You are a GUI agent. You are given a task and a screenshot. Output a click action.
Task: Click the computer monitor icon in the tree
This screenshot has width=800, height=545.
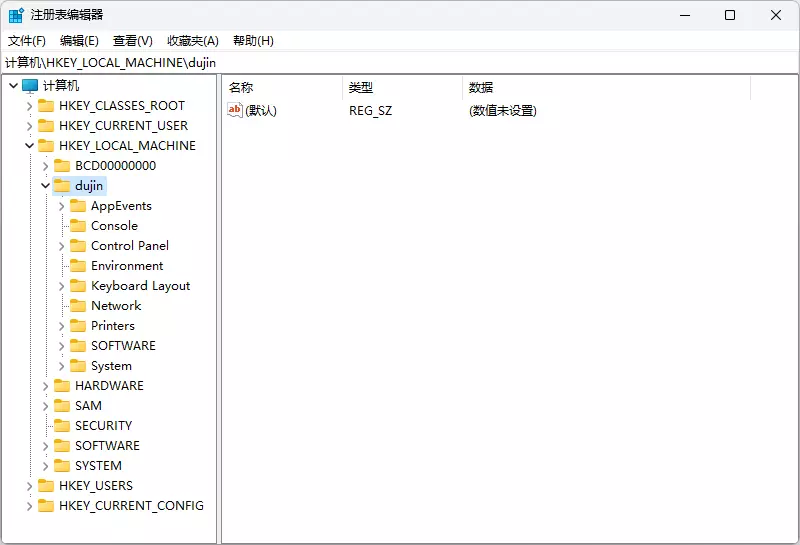pyautogui.click(x=30, y=86)
